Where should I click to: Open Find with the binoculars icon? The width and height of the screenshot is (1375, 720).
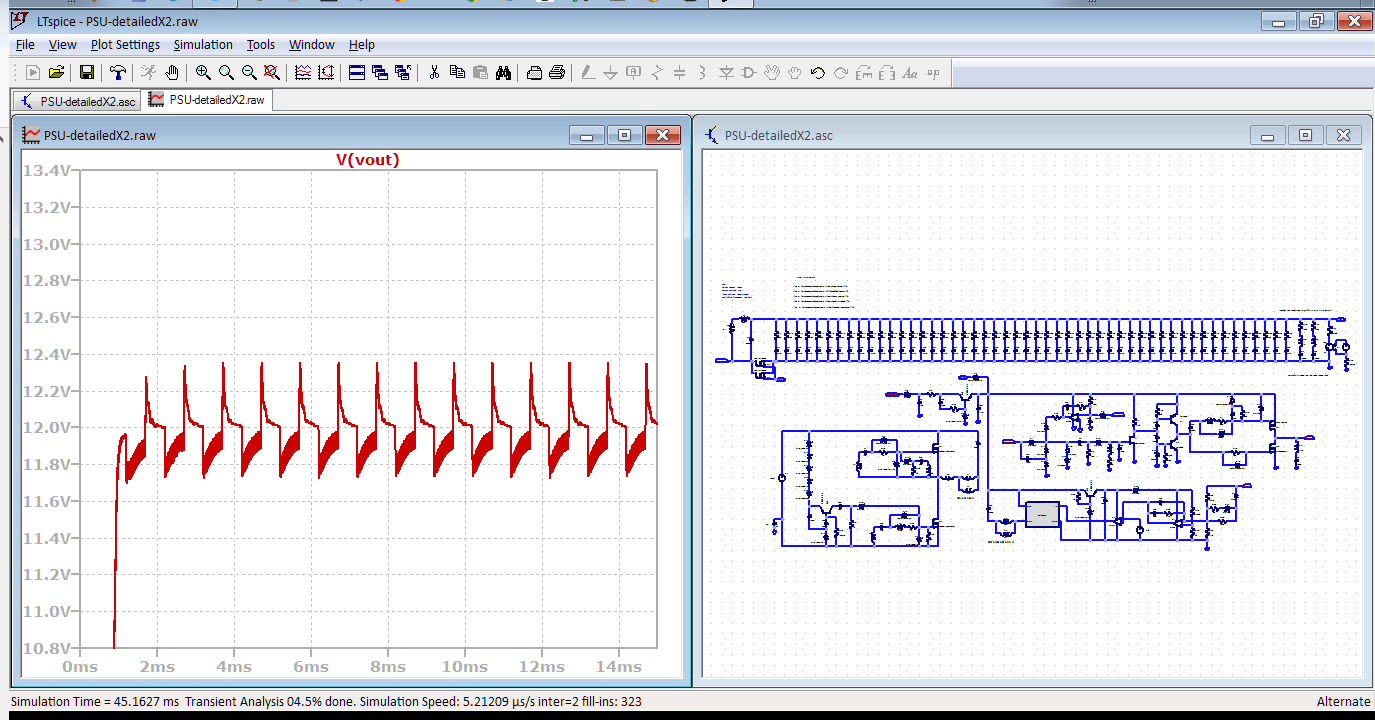503,72
